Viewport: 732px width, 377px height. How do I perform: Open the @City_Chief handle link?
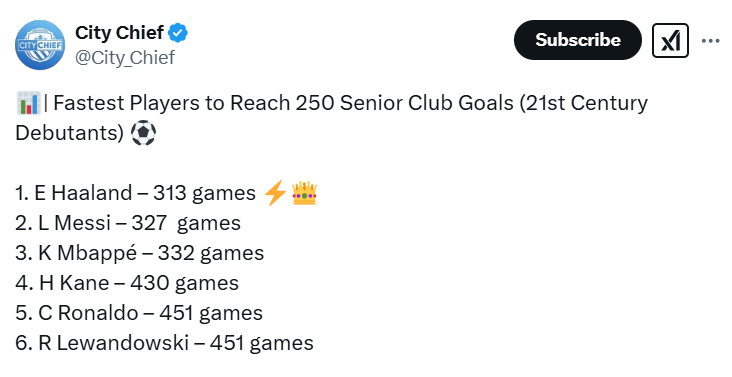[125, 58]
